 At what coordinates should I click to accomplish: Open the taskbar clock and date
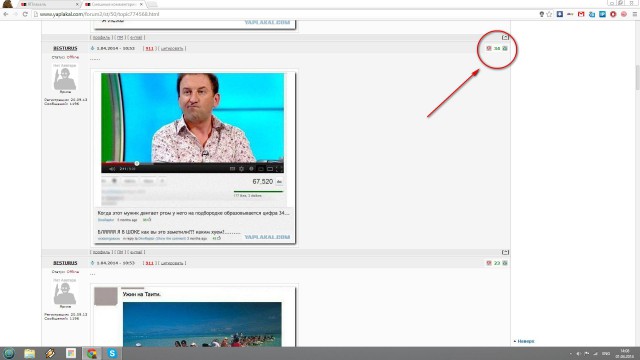pyautogui.click(x=625, y=353)
